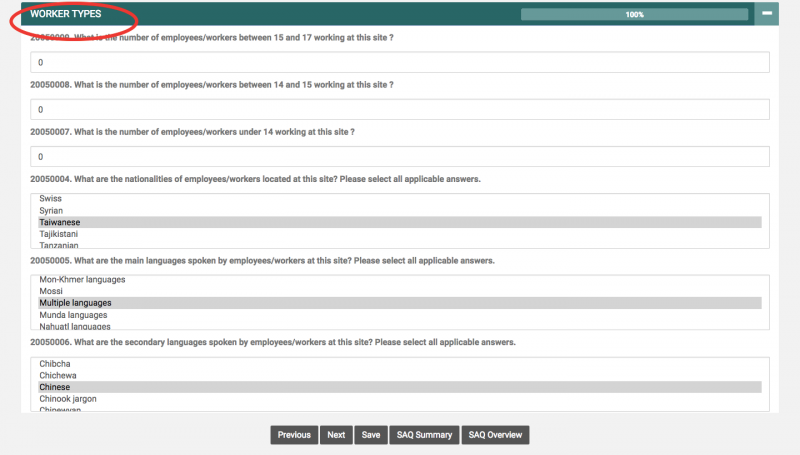Edit the workers under 14 field
The width and height of the screenshot is (800, 455).
400,157
